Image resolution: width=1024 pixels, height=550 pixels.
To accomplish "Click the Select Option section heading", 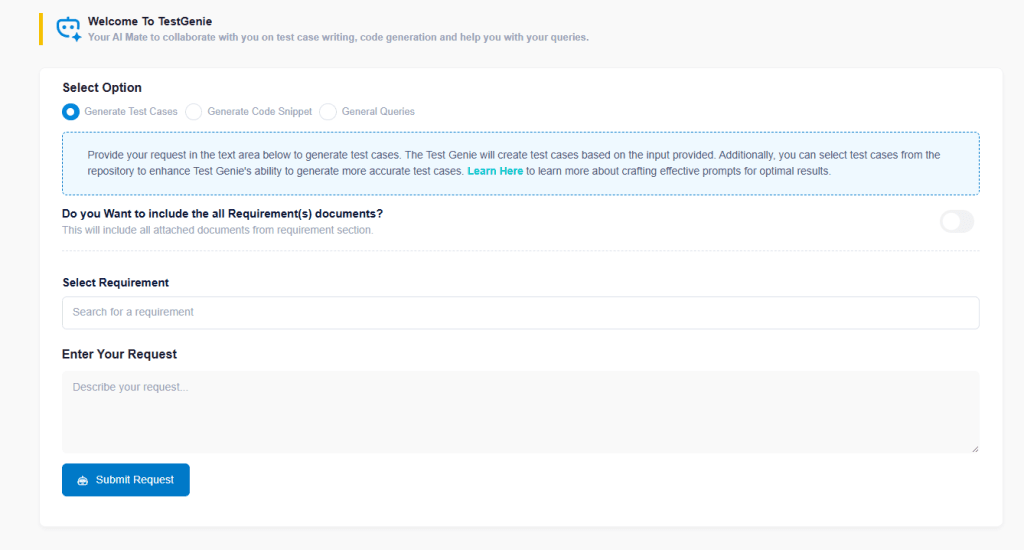I will tap(102, 88).
